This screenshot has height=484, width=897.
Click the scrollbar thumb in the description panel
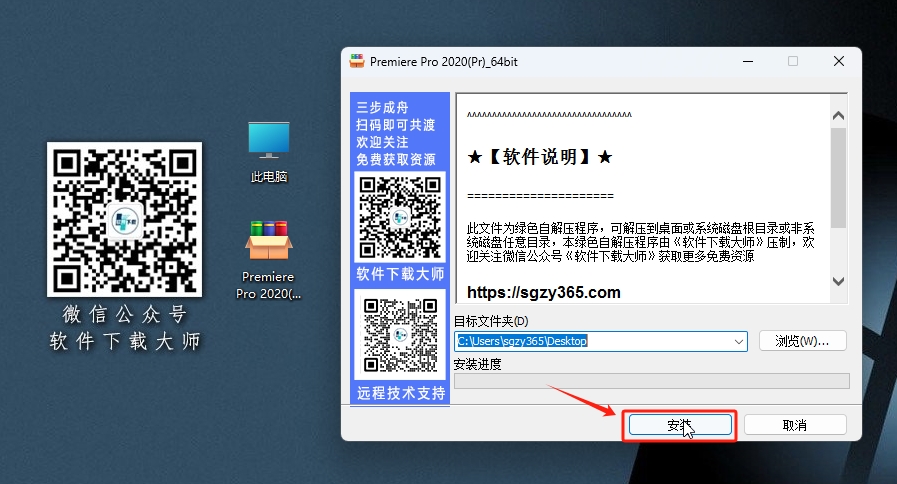coord(839,178)
